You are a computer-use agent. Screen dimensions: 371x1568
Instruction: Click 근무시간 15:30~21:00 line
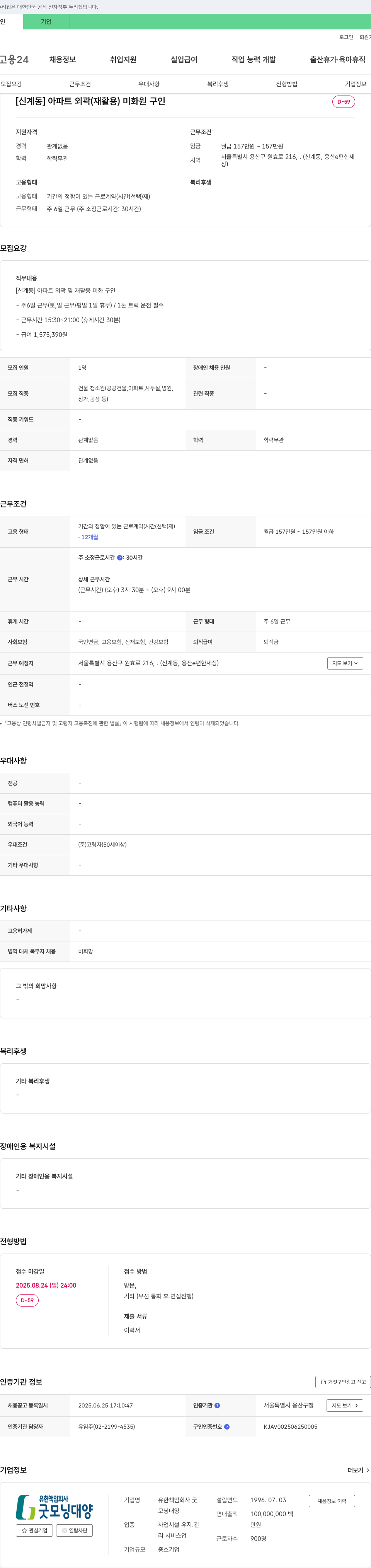click(68, 319)
